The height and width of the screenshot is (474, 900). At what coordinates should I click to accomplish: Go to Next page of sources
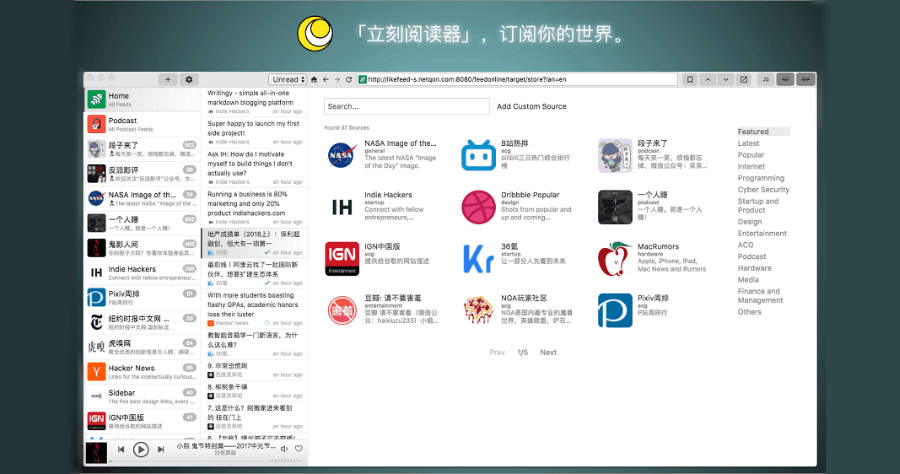tap(548, 352)
